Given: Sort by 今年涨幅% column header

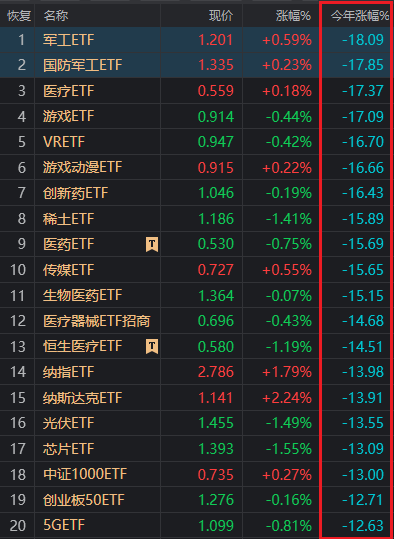Looking at the screenshot, I should (x=360, y=15).
